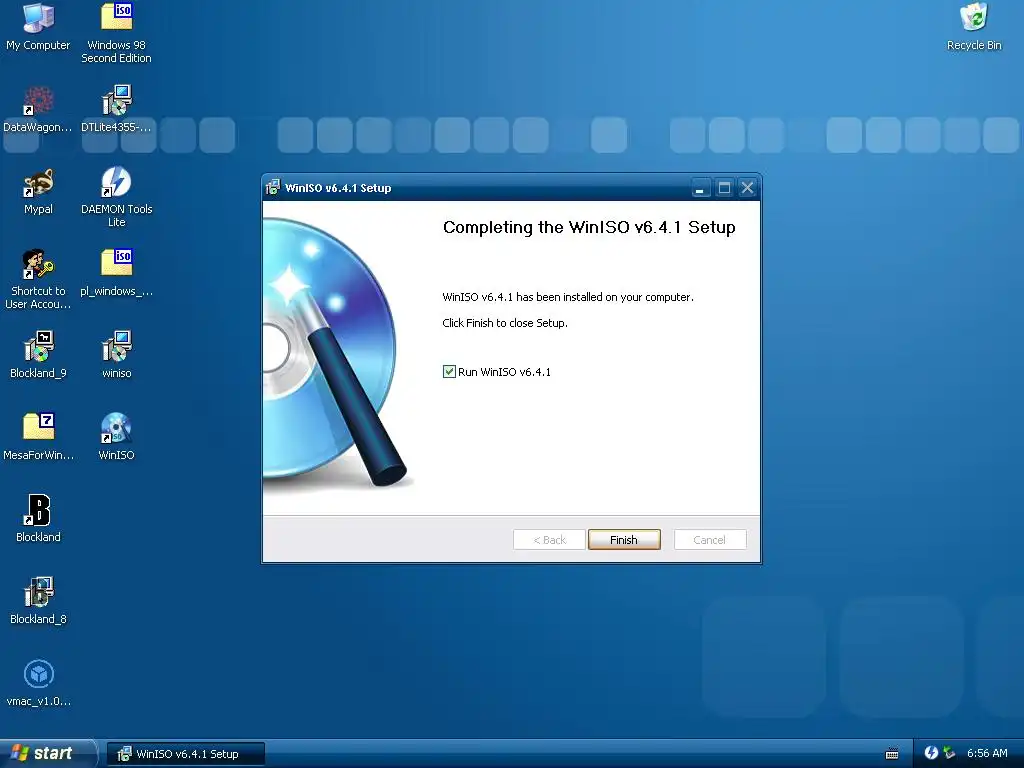1024x768 pixels.
Task: Click the on-screen keyboard taskbar icon
Action: [x=891, y=754]
